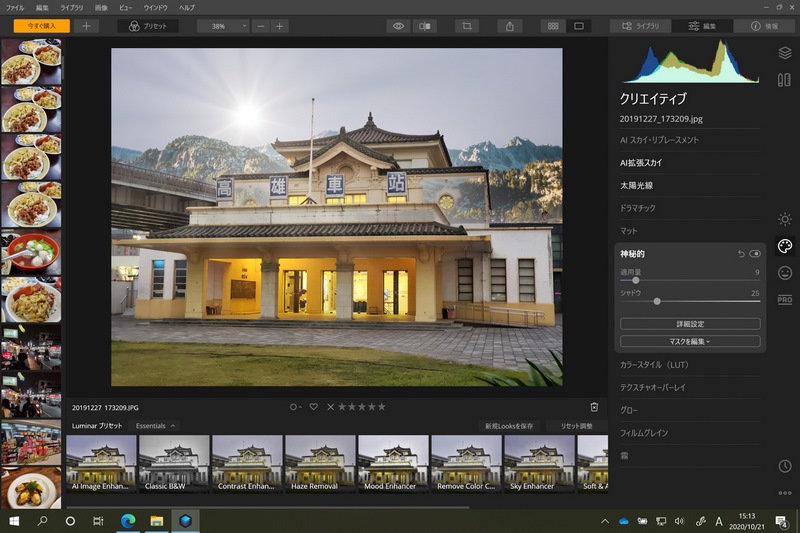
Task: Set rating with the fifth star
Action: [x=382, y=407]
